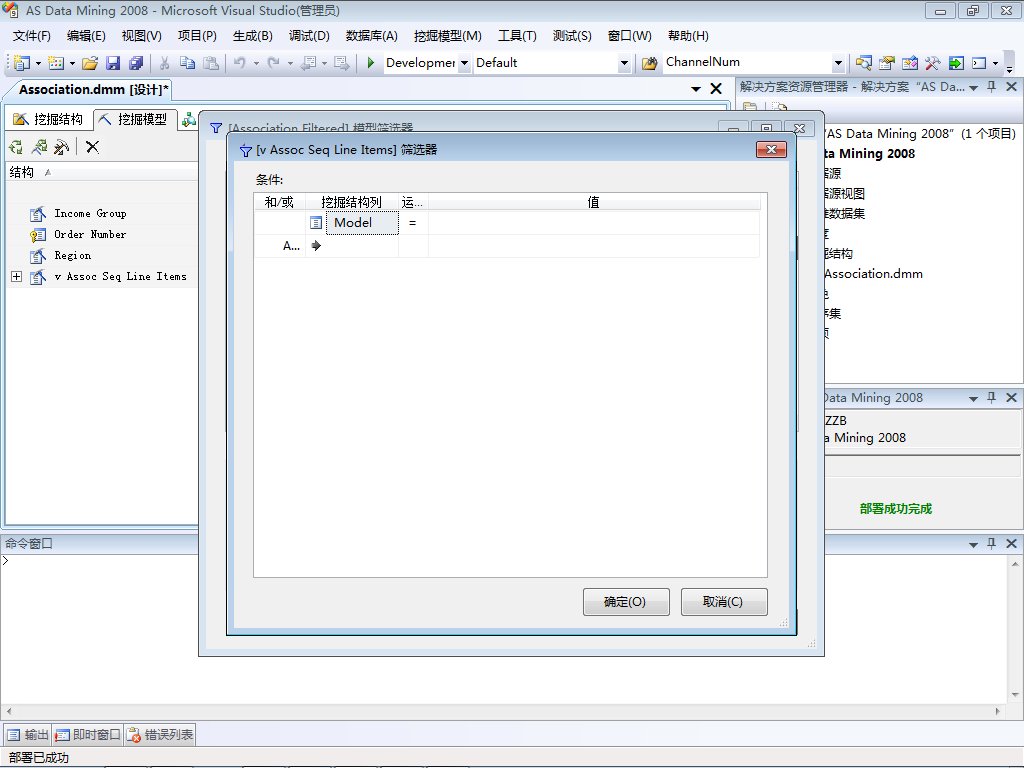Open the Object Browser toolbar icon
Image resolution: width=1024 pixels, height=768 pixels.
point(910,63)
